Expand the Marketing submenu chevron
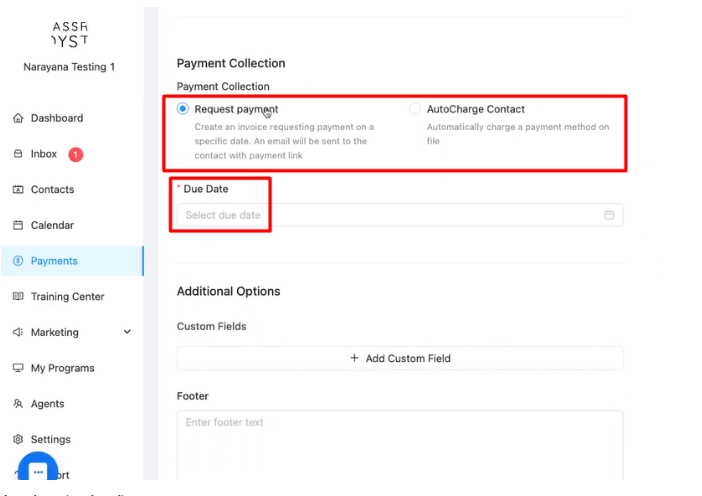The width and height of the screenshot is (702, 496). [127, 332]
